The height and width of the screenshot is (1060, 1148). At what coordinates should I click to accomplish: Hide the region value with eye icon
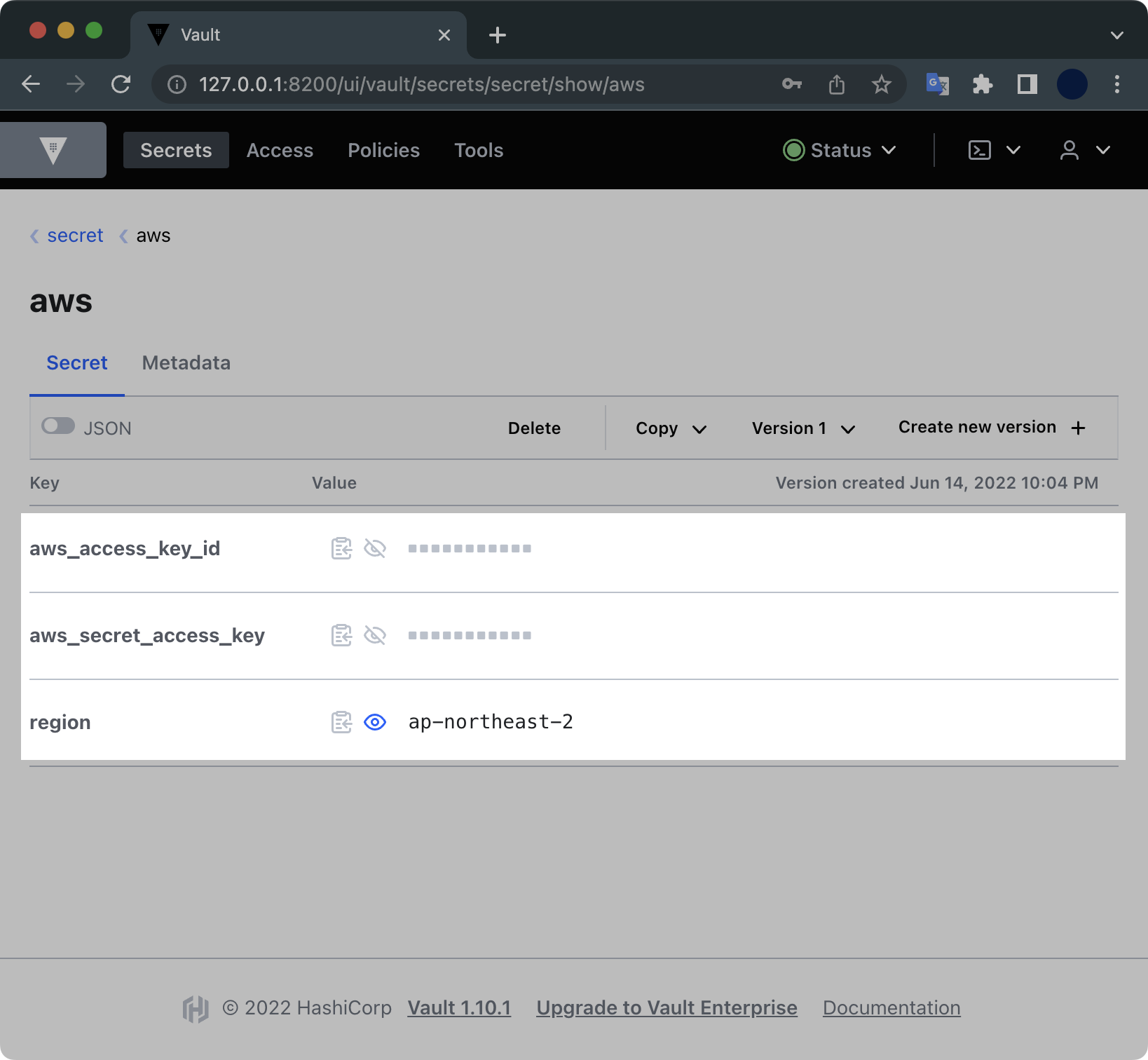pos(375,722)
